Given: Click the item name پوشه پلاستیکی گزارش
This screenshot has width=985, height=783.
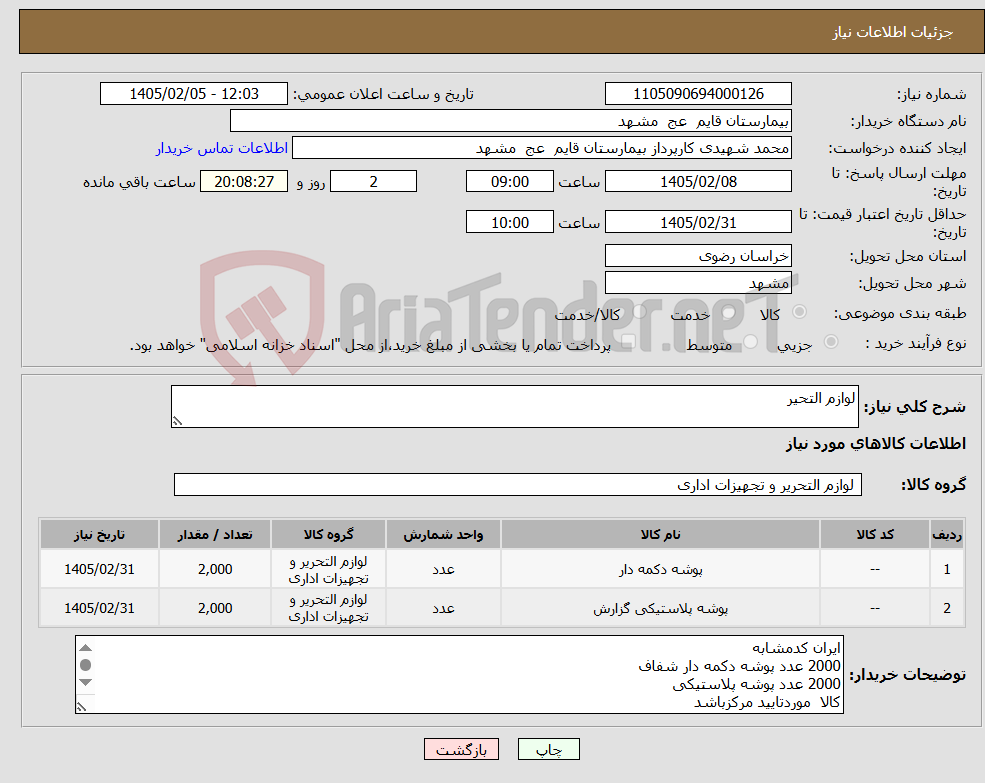Looking at the screenshot, I should click(660, 608).
